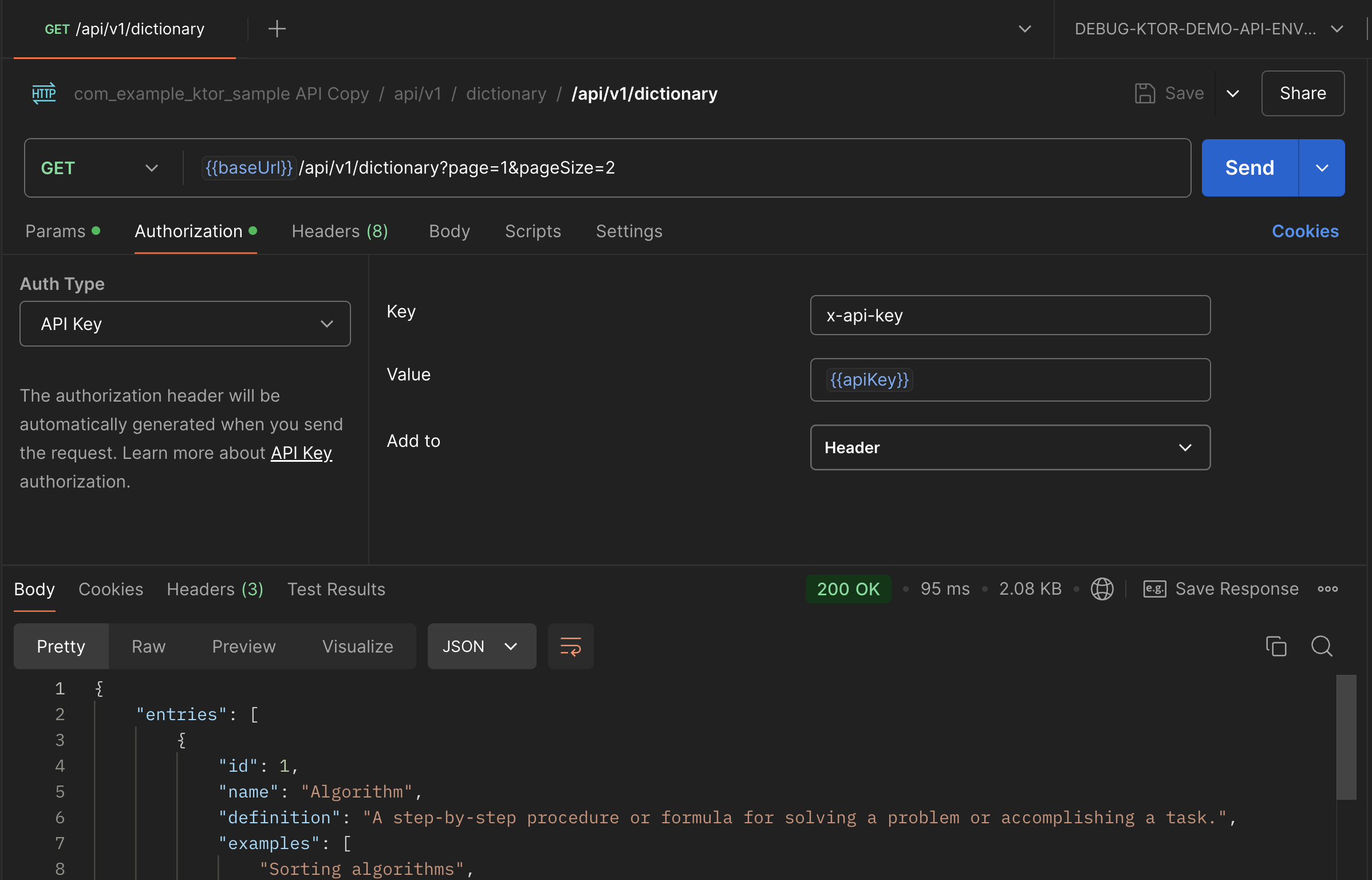Click the network globe icon in response bar
Image resolution: width=1372 pixels, height=880 pixels.
[1102, 589]
